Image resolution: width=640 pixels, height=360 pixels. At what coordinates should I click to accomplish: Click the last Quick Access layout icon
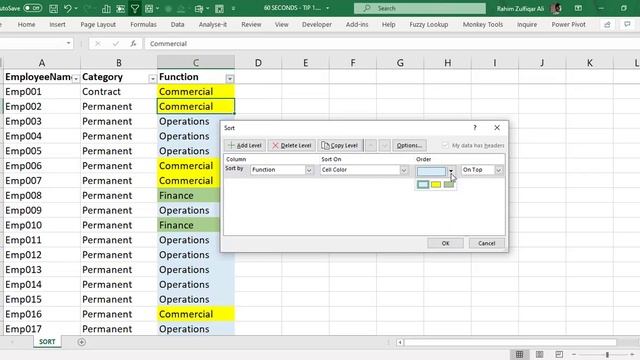219,8
